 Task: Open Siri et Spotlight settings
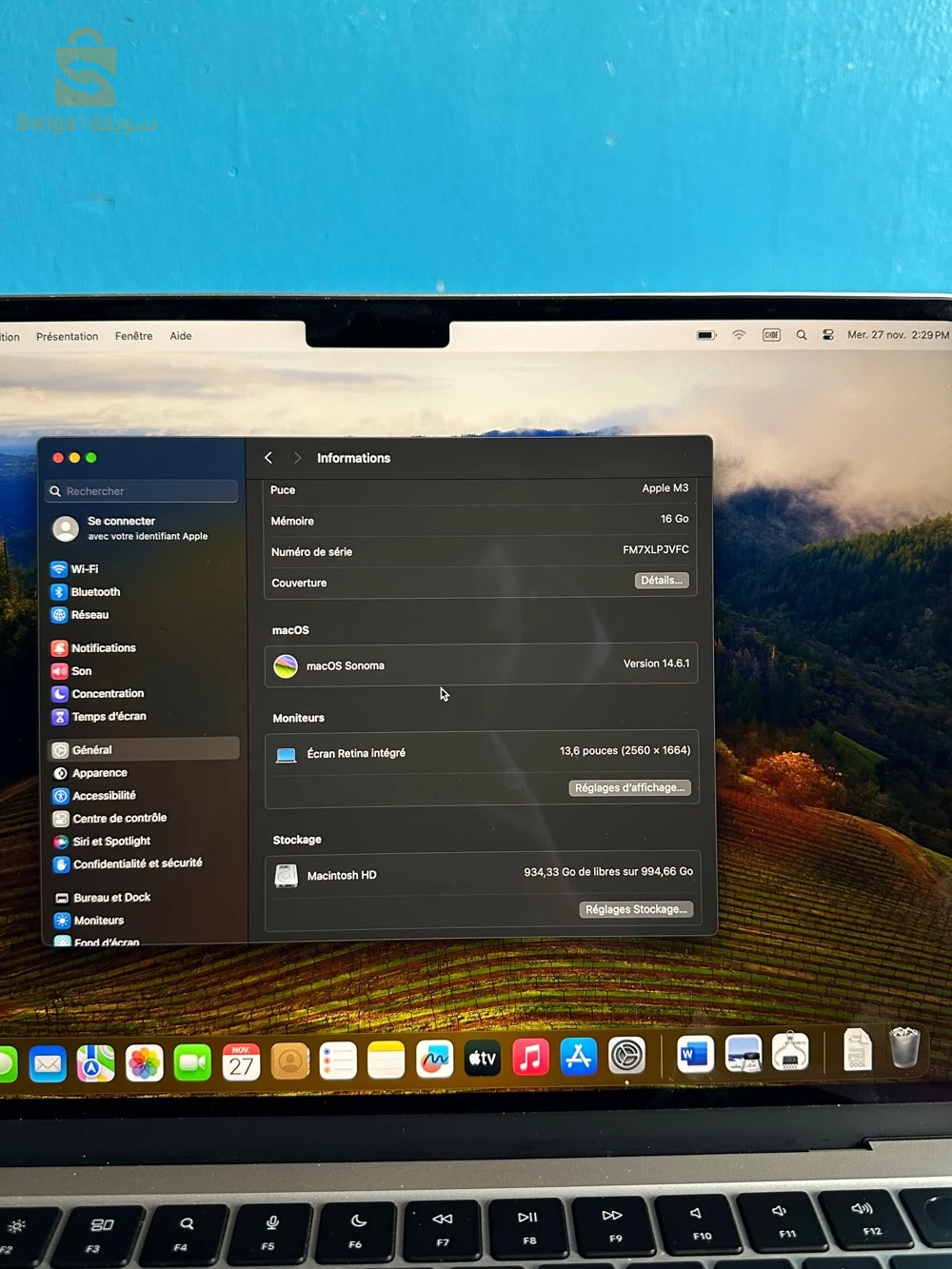pyautogui.click(x=102, y=842)
